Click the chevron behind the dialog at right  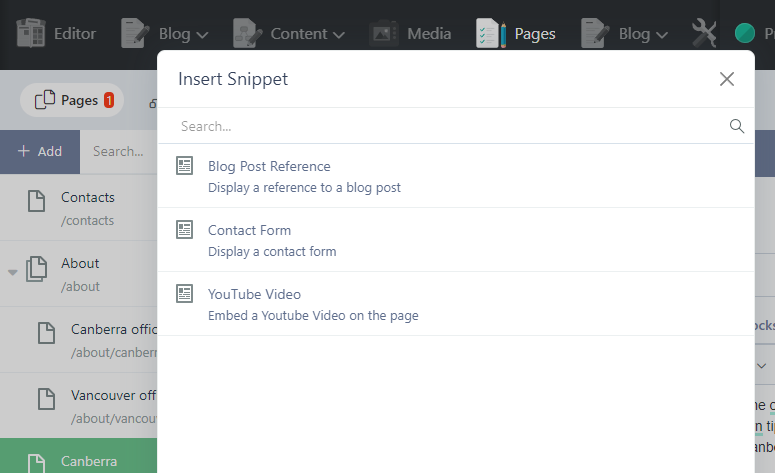coord(762,366)
